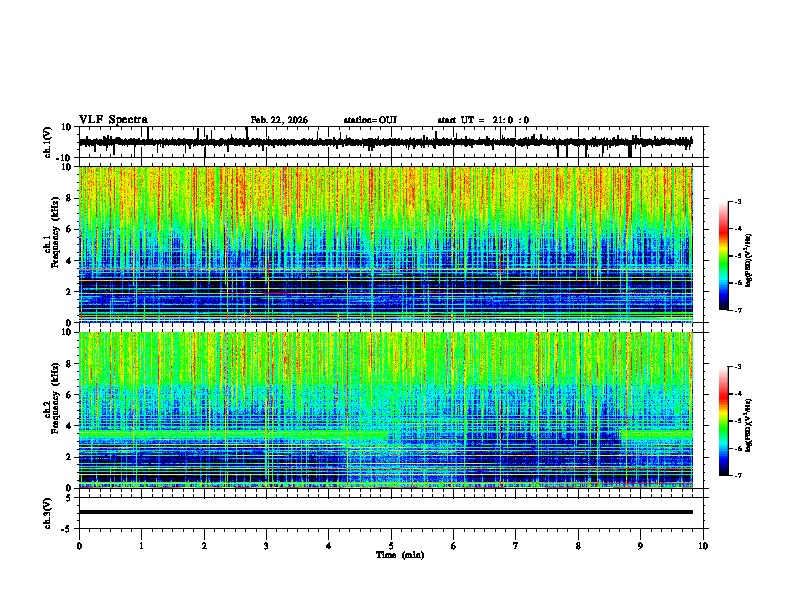Select the date text "Feb. 22, 2026"

[279, 120]
